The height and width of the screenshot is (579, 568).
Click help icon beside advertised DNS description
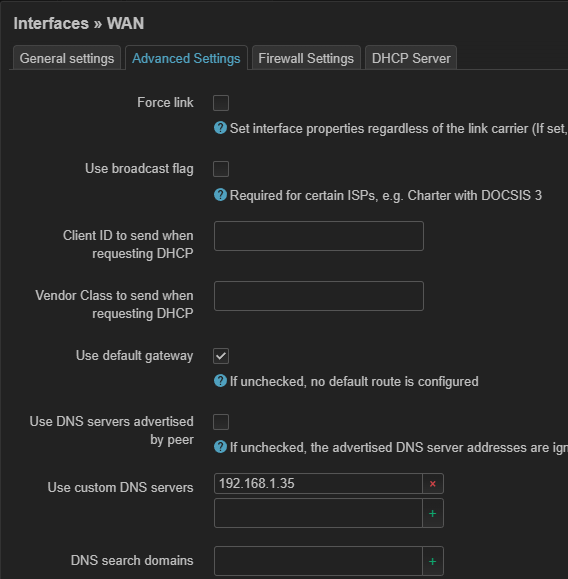coord(220,447)
